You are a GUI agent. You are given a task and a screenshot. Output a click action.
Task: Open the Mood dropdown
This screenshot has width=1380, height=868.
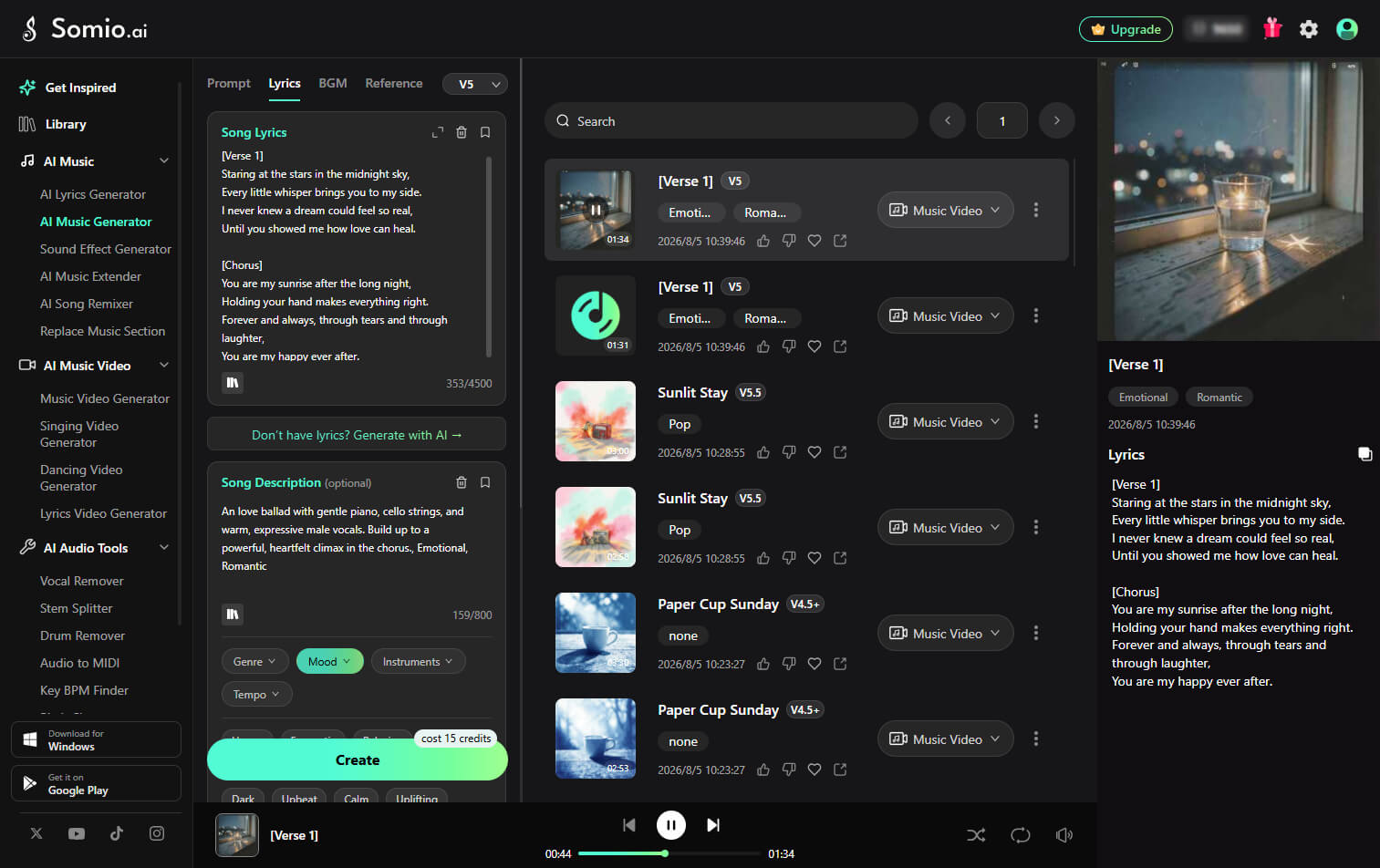pyautogui.click(x=329, y=662)
